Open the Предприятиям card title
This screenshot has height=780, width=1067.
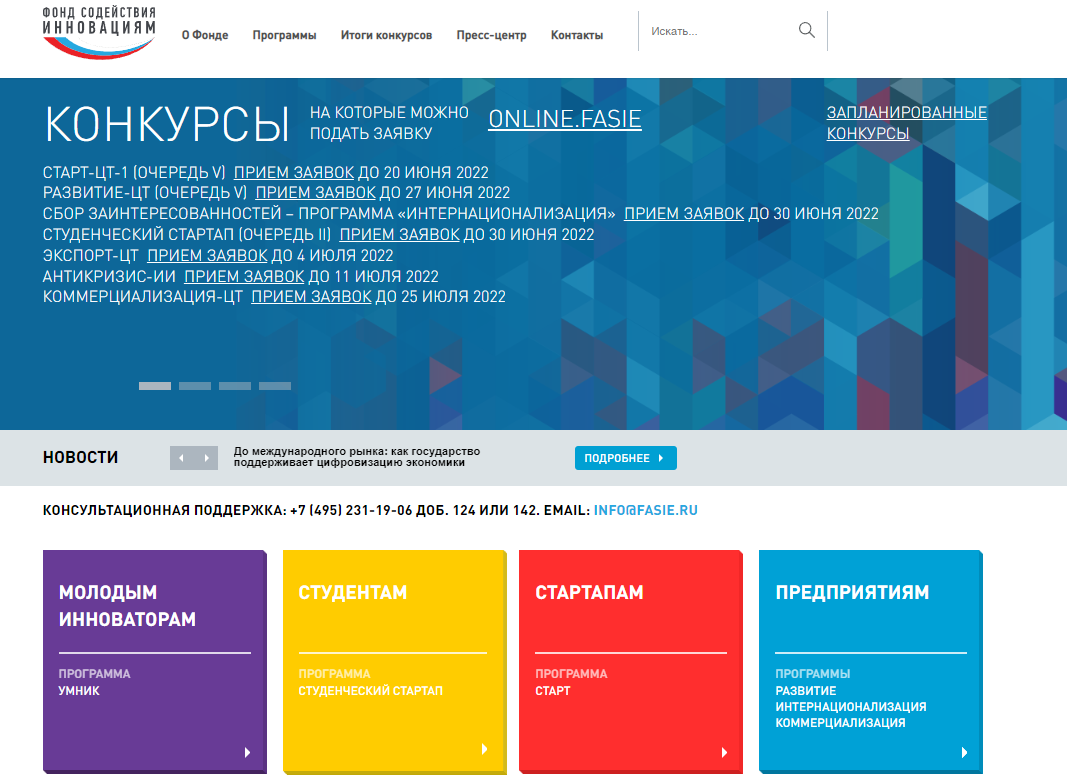[x=852, y=593]
